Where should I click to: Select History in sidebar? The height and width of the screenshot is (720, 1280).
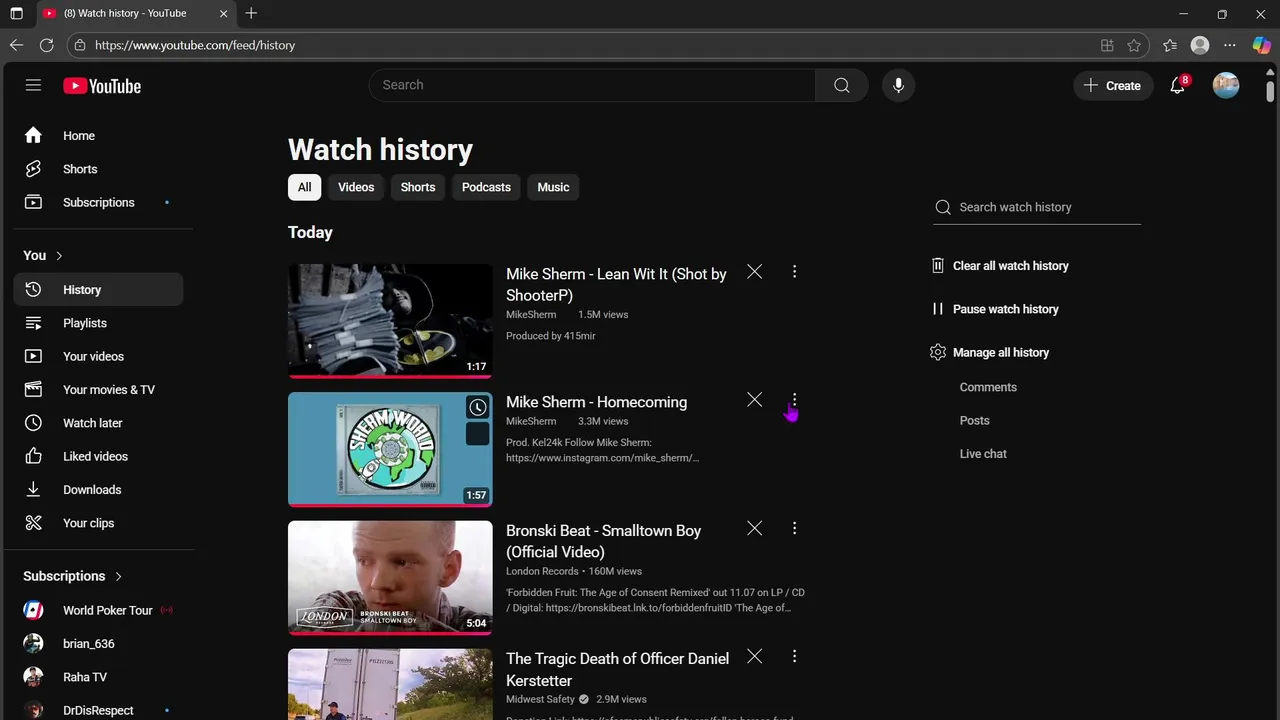click(x=98, y=290)
